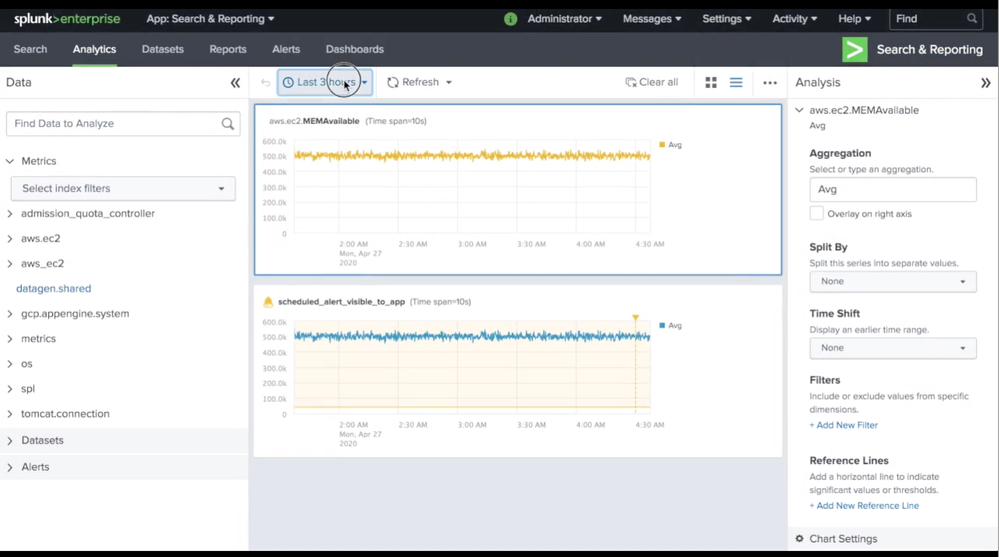Click the Chart Settings gear icon
The height and width of the screenshot is (557, 999).
[800, 539]
